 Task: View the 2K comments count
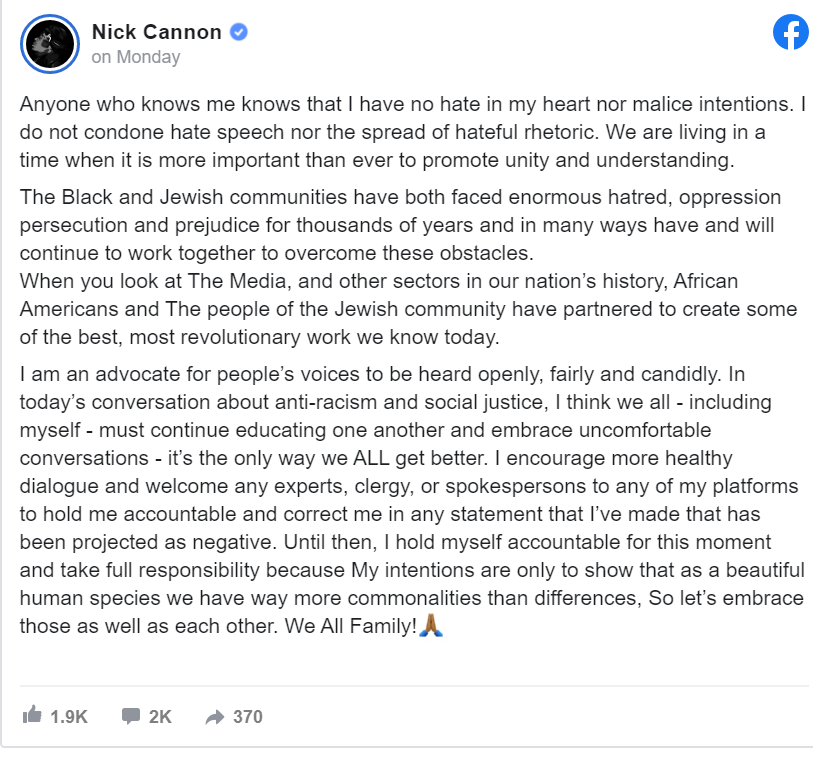(x=160, y=717)
